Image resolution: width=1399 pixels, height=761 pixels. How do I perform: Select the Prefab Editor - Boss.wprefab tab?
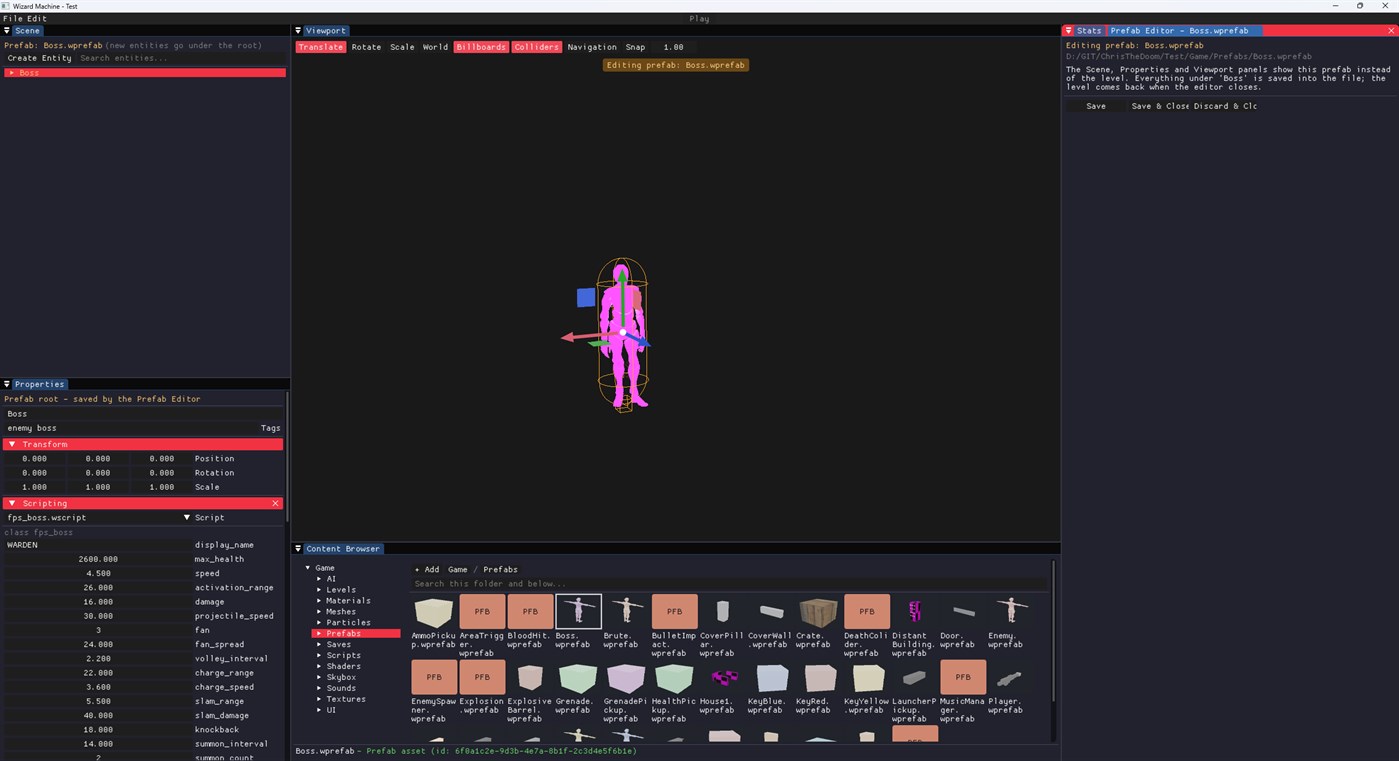point(1185,31)
